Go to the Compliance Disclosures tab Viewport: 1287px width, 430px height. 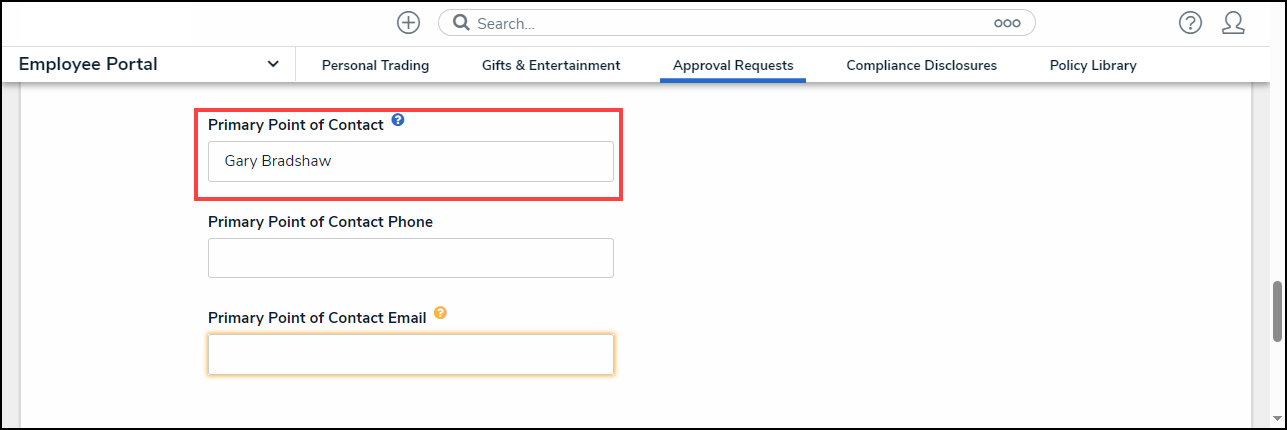(921, 66)
